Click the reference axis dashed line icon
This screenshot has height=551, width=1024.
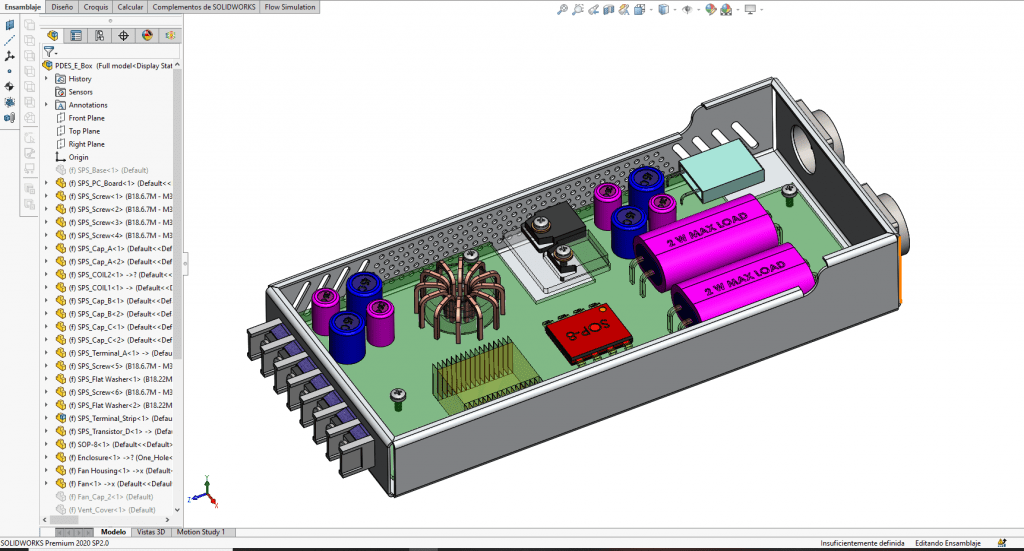(9, 40)
